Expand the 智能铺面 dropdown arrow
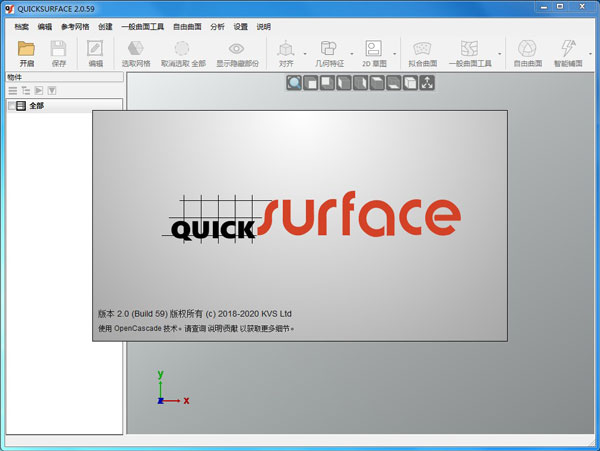Screen dimensions: 600x451 tap(590, 54)
